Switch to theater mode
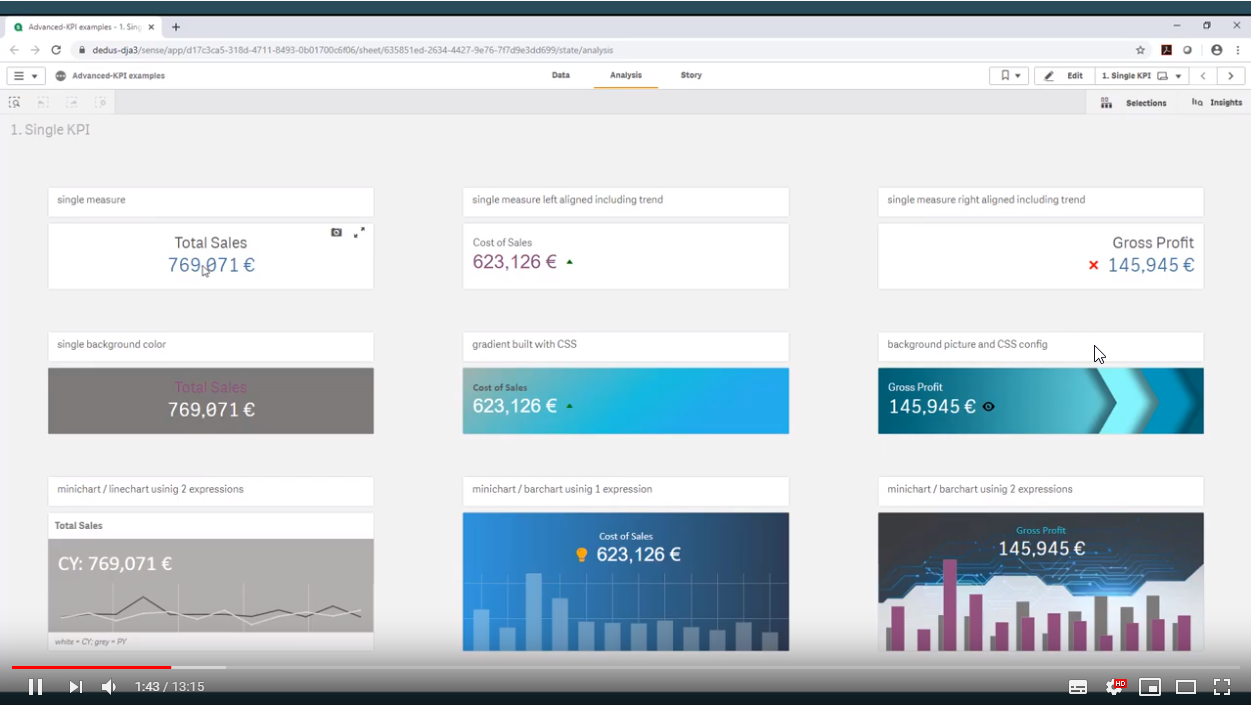Image resolution: width=1251 pixels, height=705 pixels. pyautogui.click(x=1186, y=687)
